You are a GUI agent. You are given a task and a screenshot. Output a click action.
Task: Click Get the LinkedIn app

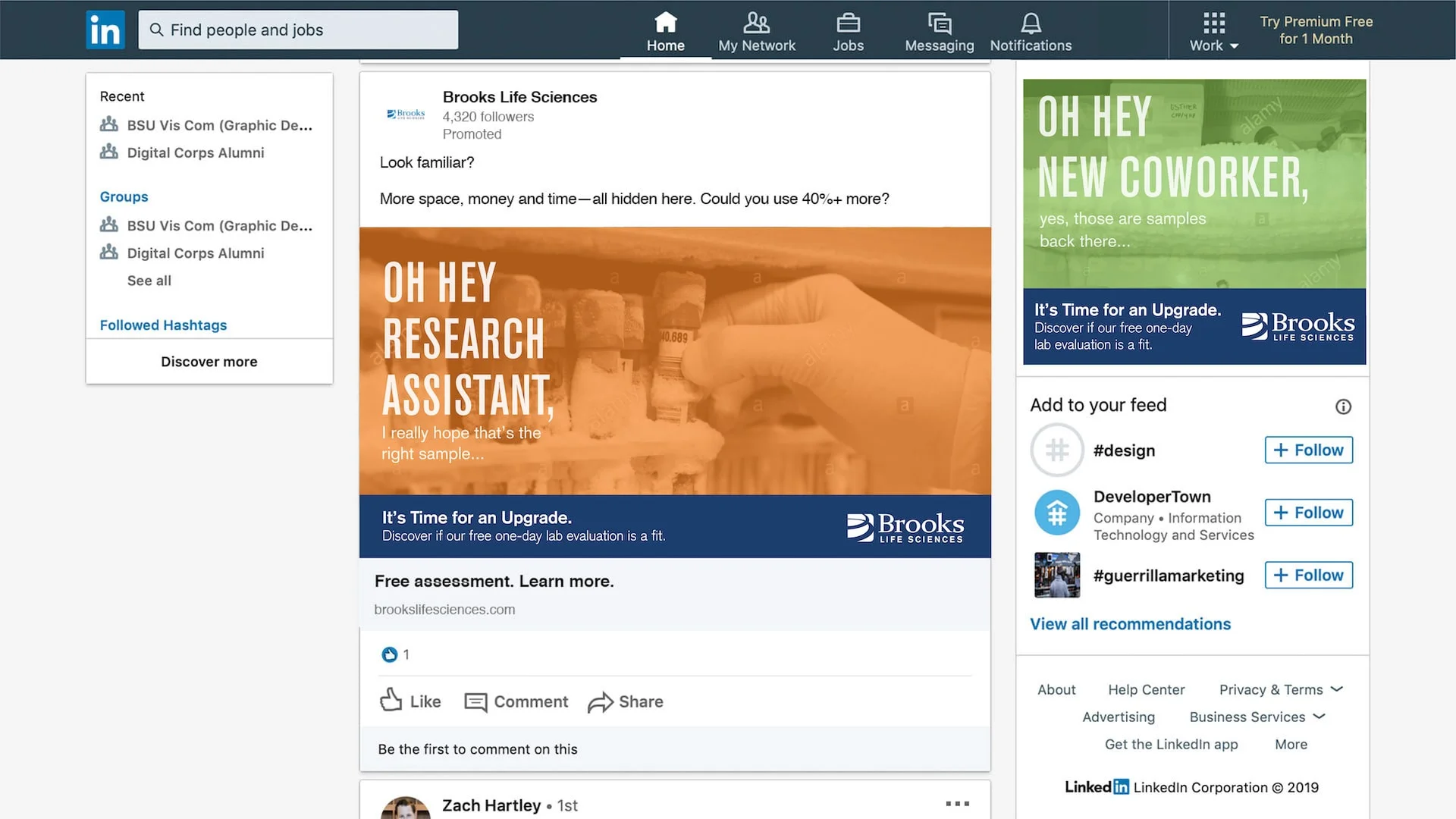(x=1171, y=745)
